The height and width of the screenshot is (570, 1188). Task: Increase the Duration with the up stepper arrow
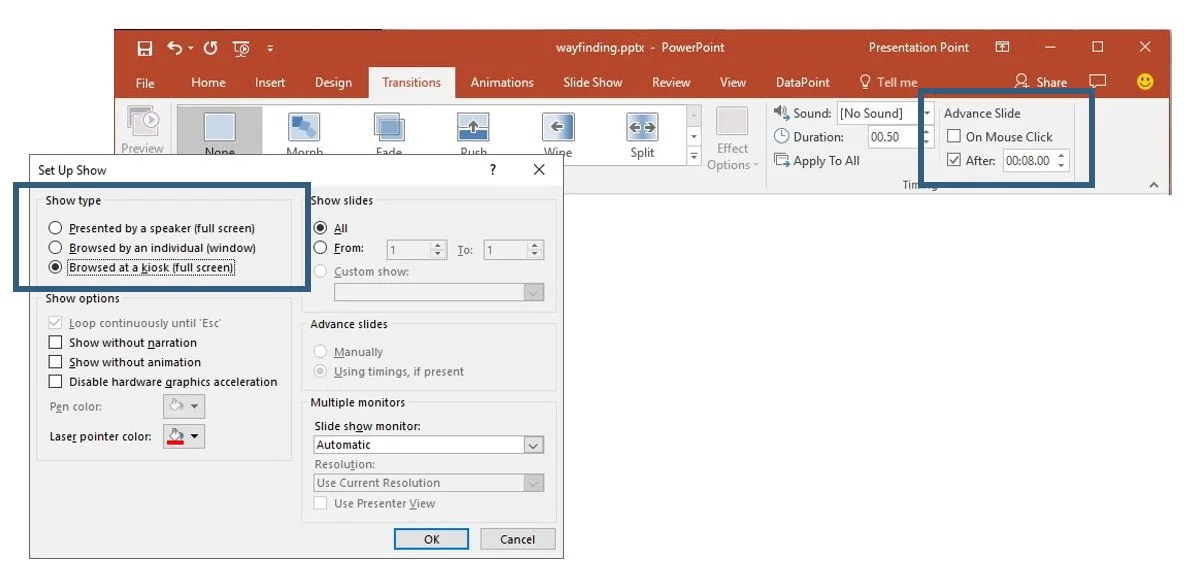[926, 133]
